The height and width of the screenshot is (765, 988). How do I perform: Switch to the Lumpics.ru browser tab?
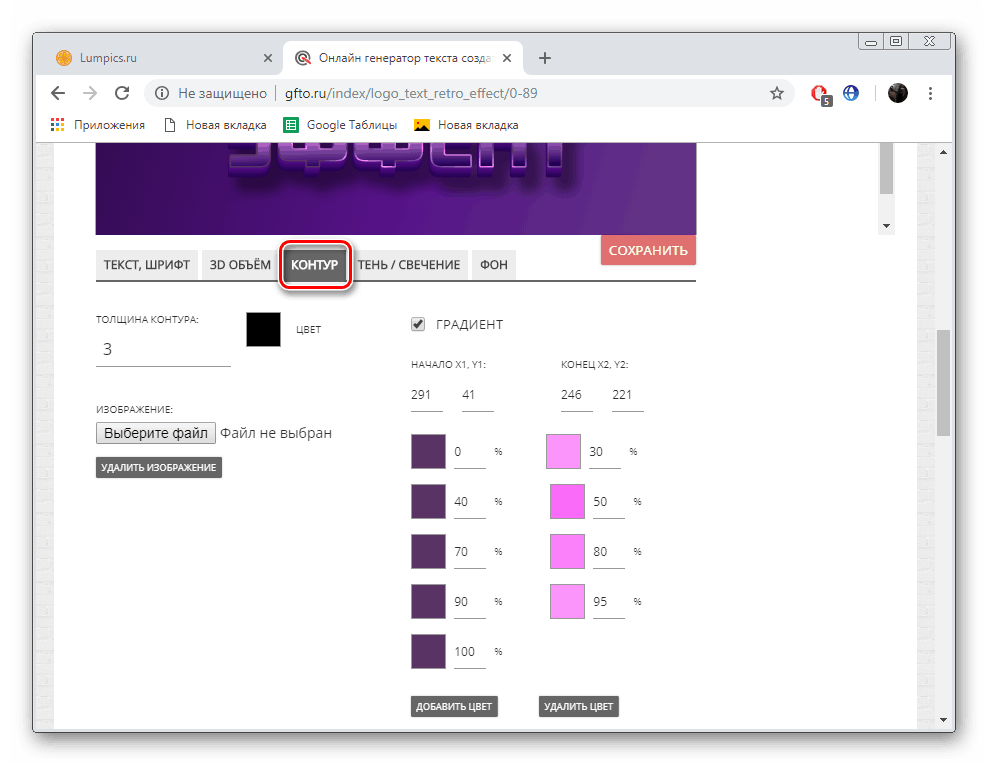(x=164, y=58)
